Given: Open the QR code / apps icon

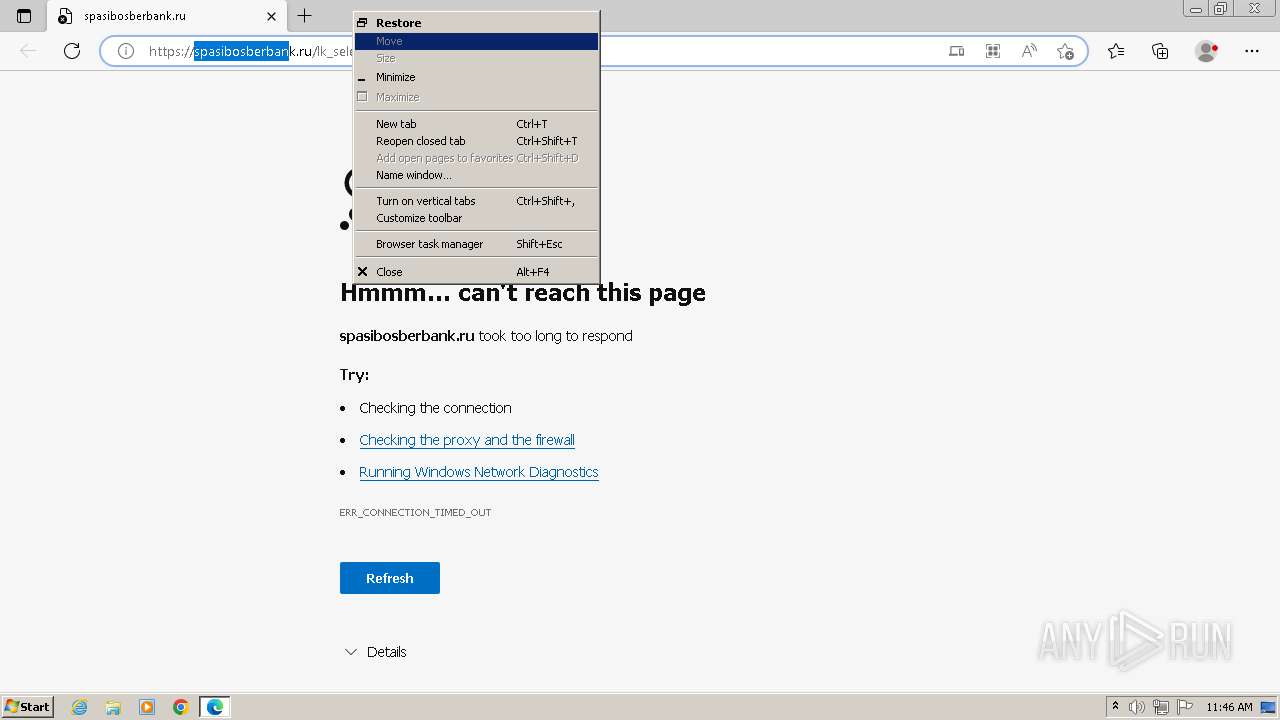Looking at the screenshot, I should point(993,51).
